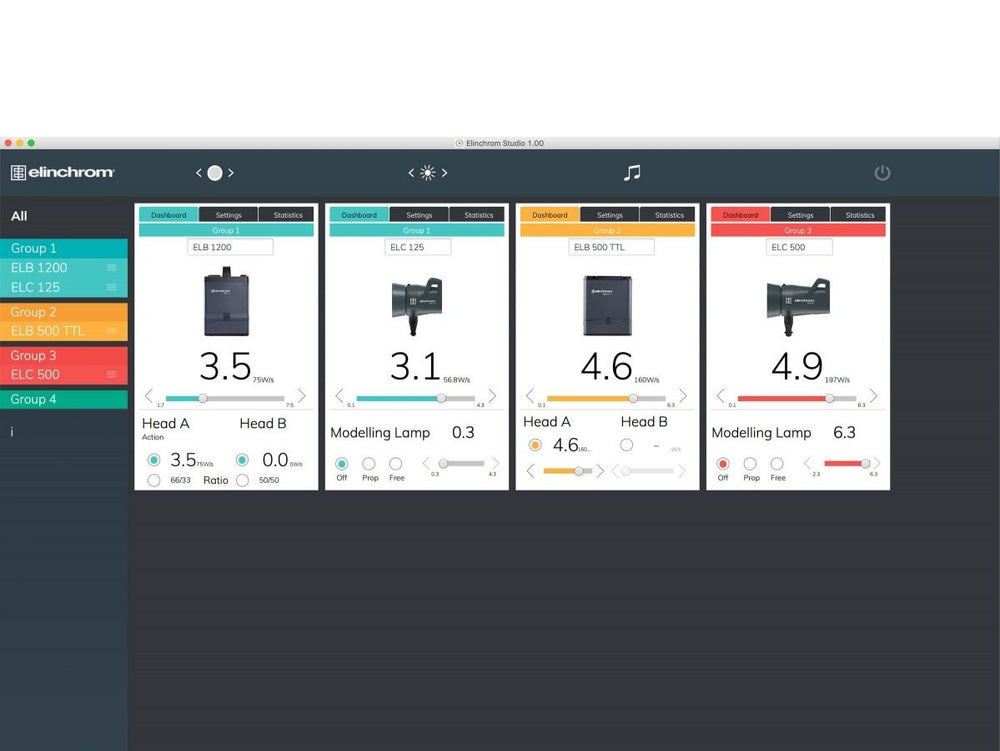Select All in the sidebar
Image resolution: width=1000 pixels, height=751 pixels.
tap(19, 216)
